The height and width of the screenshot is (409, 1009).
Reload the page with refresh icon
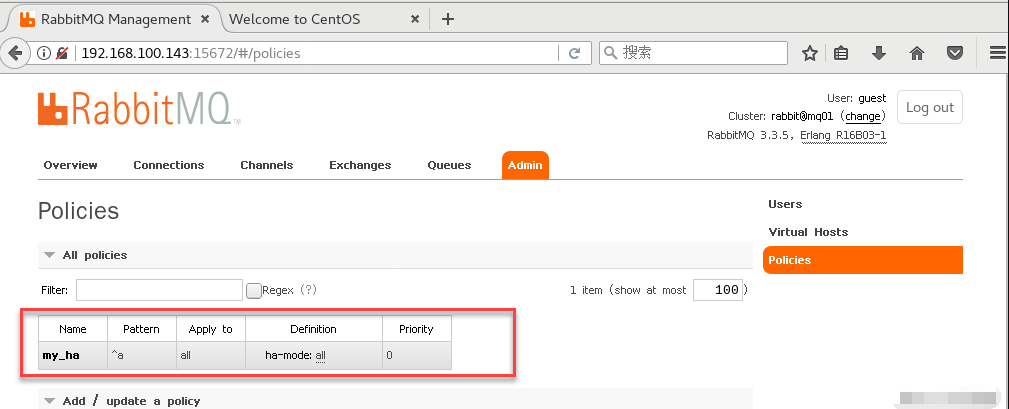click(x=575, y=53)
